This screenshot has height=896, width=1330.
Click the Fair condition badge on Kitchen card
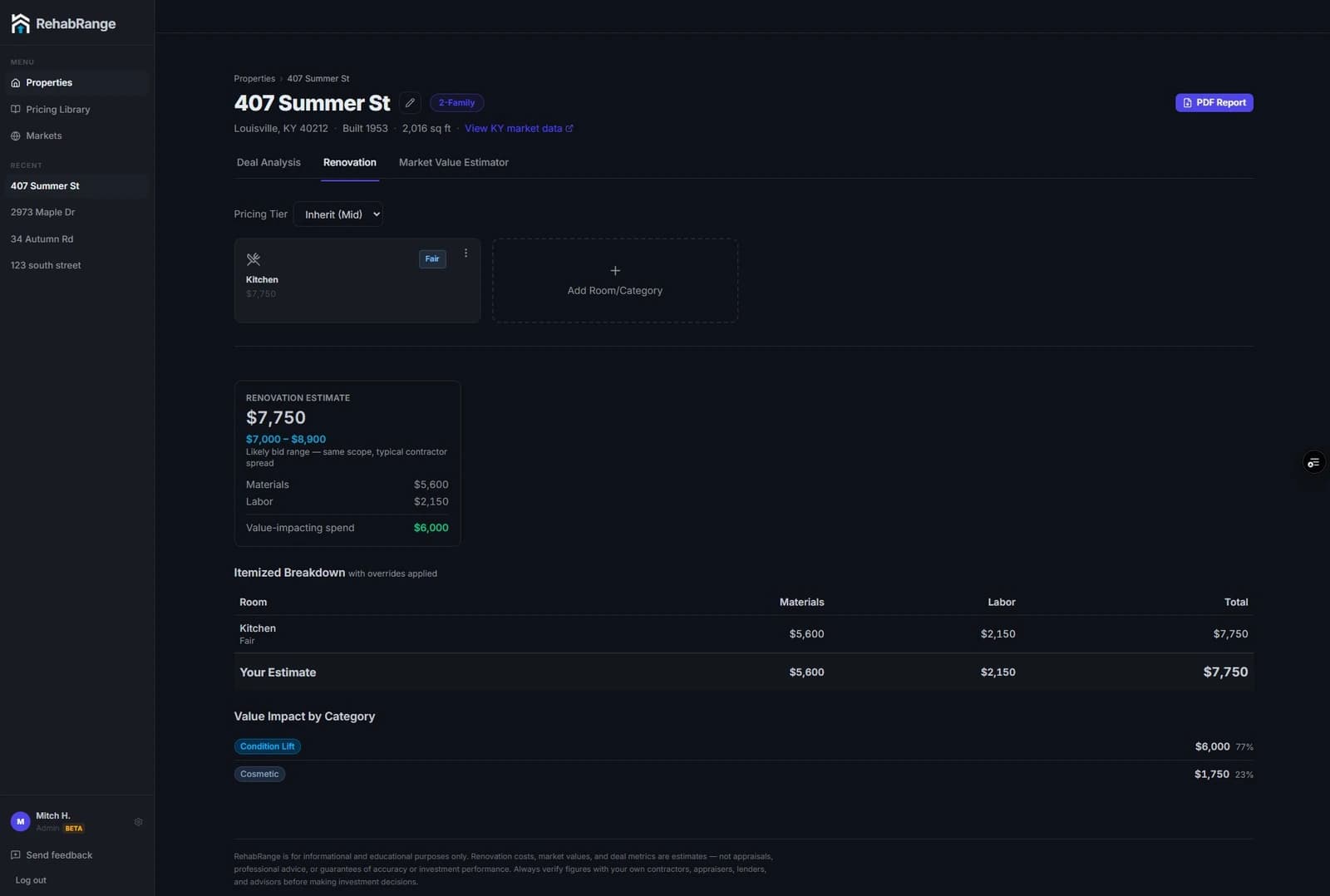pyautogui.click(x=432, y=259)
